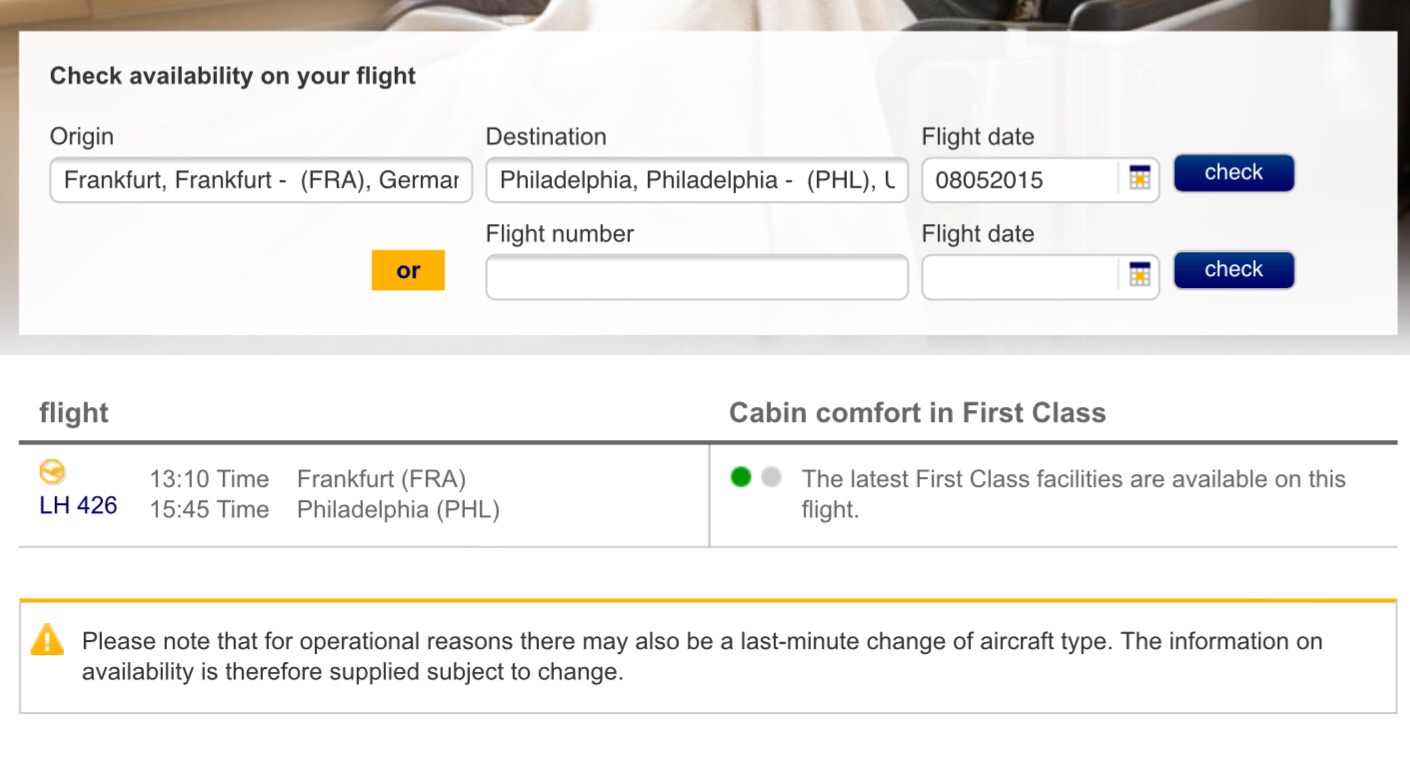This screenshot has width=1410, height=768.
Task: Click the flight date field containing 08052015
Action: point(1020,180)
